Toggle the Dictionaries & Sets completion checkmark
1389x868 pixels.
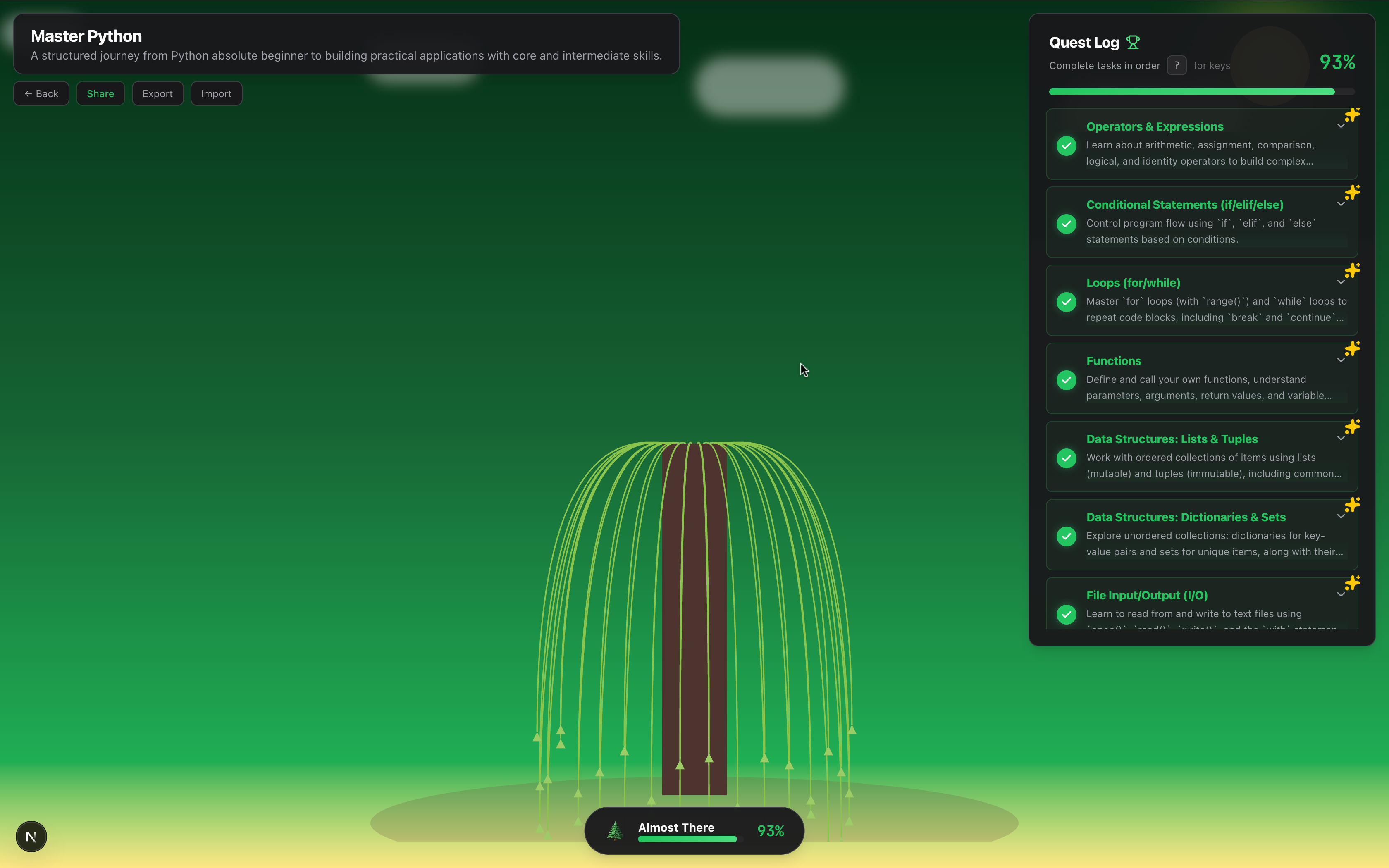1067,536
